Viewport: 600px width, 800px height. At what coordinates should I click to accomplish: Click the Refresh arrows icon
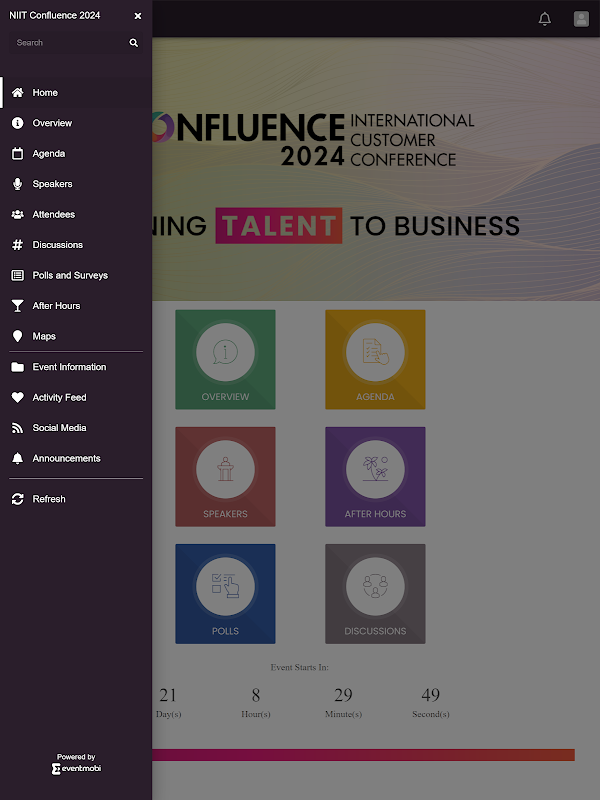pyautogui.click(x=17, y=499)
